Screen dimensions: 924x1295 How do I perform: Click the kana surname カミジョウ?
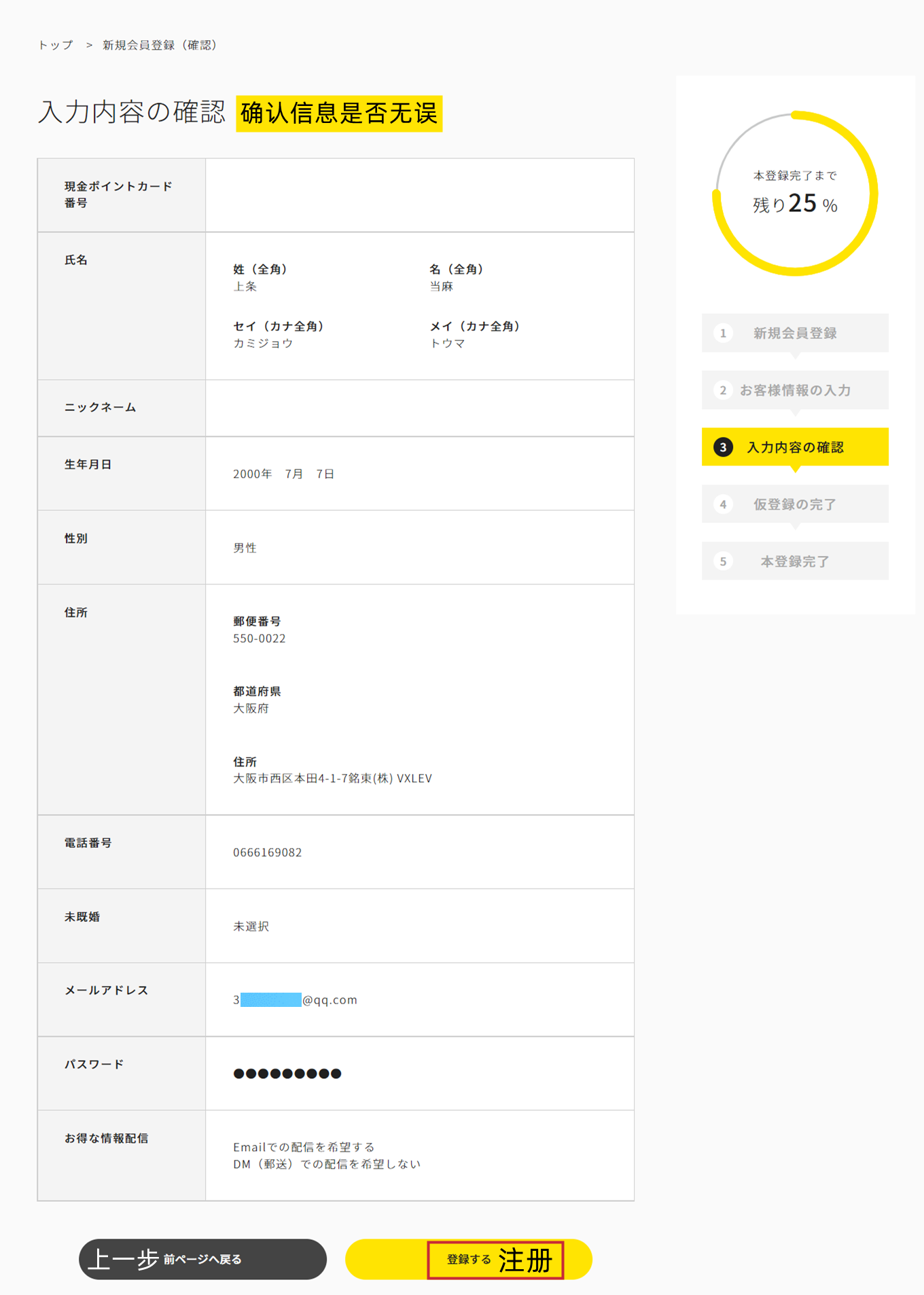click(264, 344)
